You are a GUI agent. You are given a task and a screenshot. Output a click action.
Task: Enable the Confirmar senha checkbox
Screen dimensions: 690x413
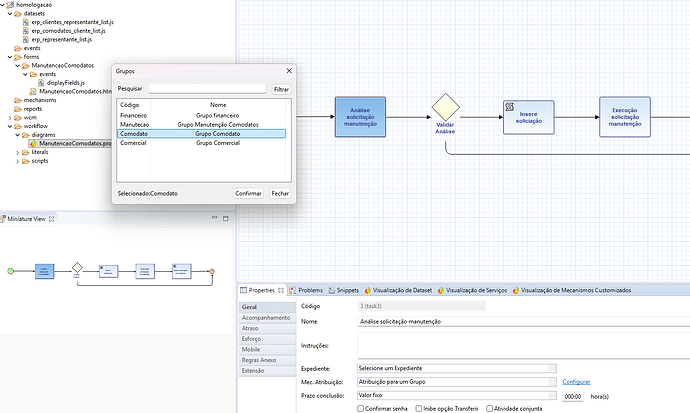(x=361, y=408)
